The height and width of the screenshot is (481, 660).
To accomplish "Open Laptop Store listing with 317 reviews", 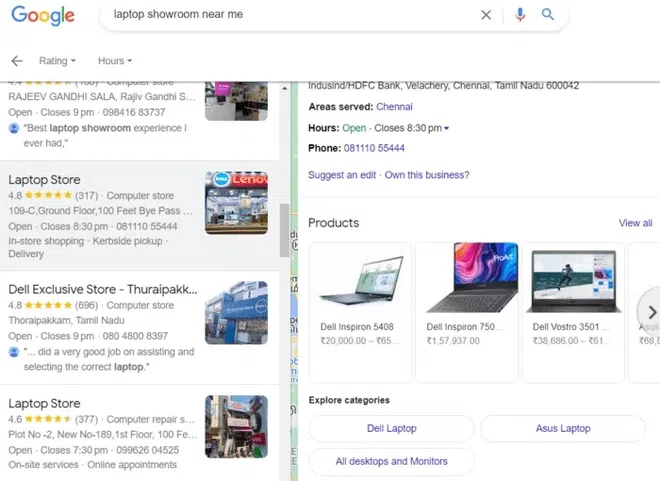I will [139, 216].
